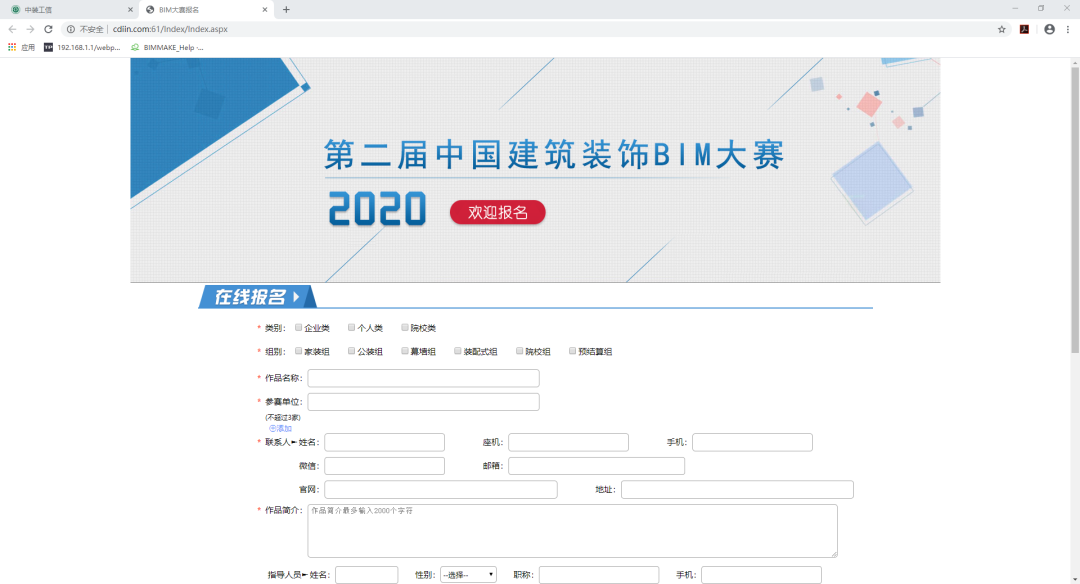Click the 地址 input field
This screenshot has width=1080, height=584.
[x=737, y=490]
